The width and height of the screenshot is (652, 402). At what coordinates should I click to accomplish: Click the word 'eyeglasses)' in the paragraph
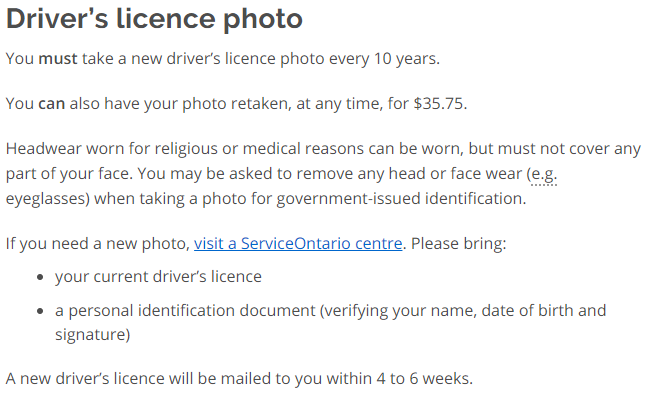pyautogui.click(x=48, y=199)
